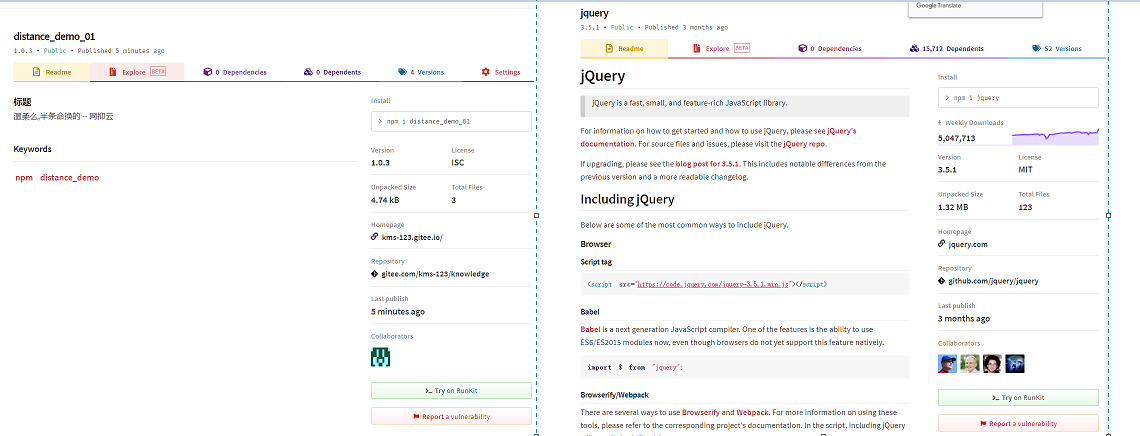Click first jquery collaborator avatar

click(x=947, y=363)
